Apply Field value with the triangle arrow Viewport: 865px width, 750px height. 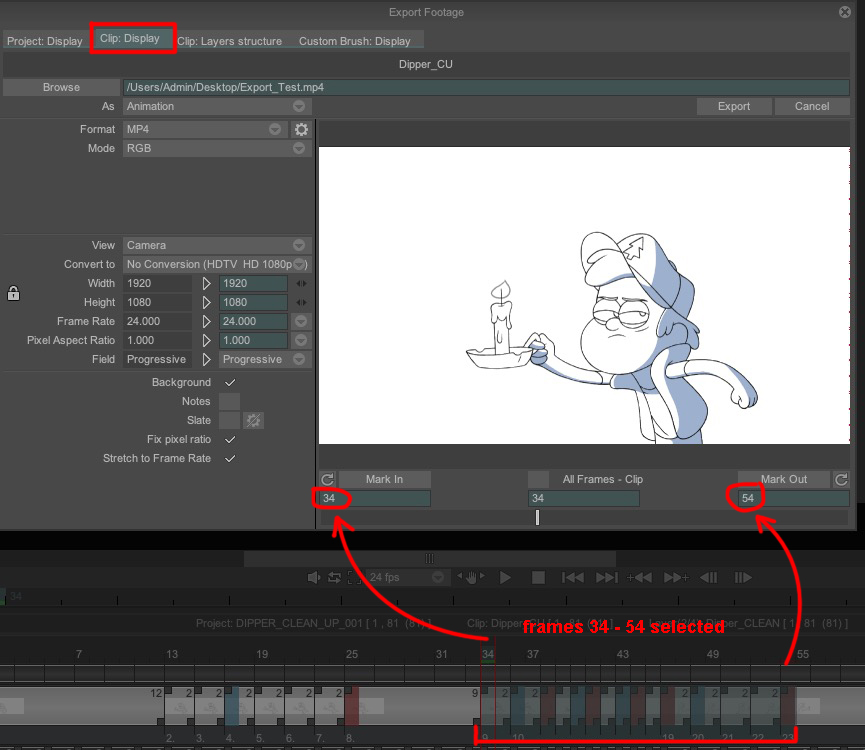(206, 360)
